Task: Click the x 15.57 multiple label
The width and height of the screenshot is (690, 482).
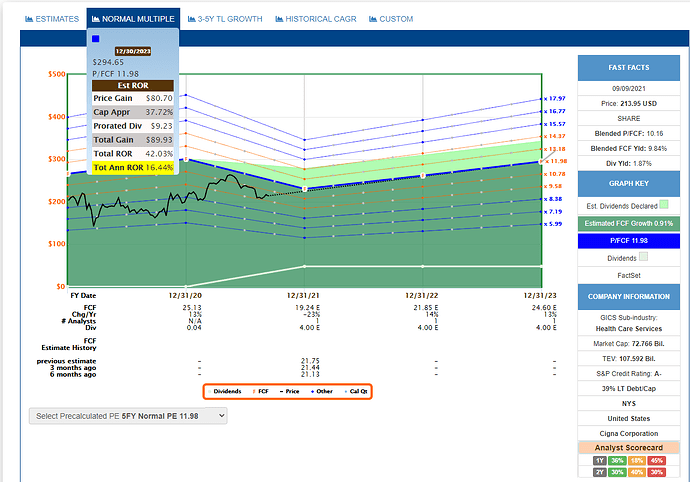Action: point(554,124)
